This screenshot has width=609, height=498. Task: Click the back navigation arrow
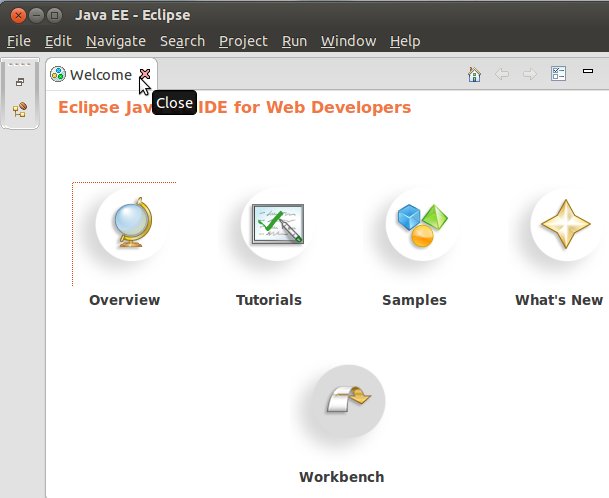pyautogui.click(x=502, y=74)
